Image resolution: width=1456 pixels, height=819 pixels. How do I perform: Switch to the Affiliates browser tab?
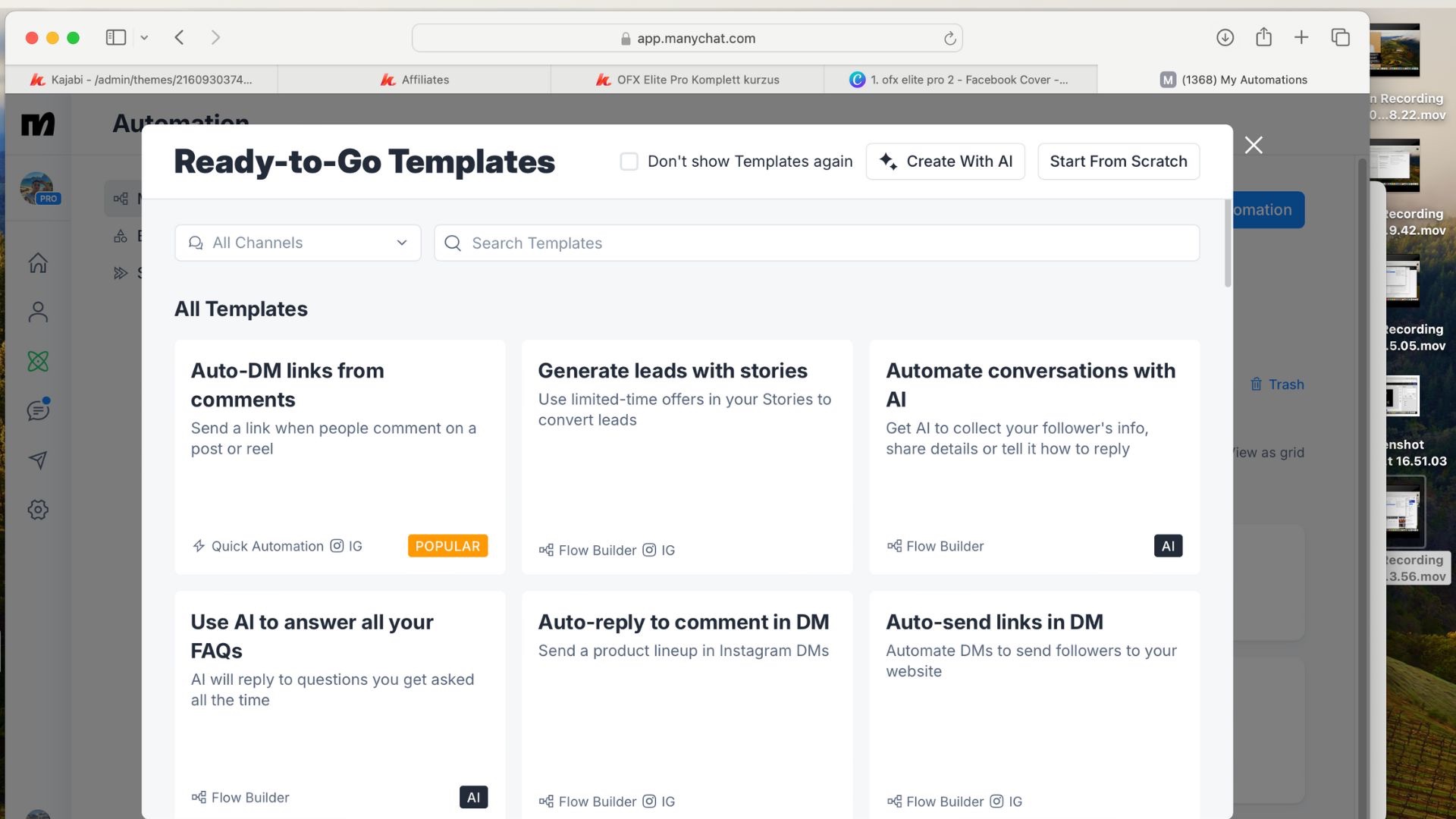pyautogui.click(x=414, y=80)
